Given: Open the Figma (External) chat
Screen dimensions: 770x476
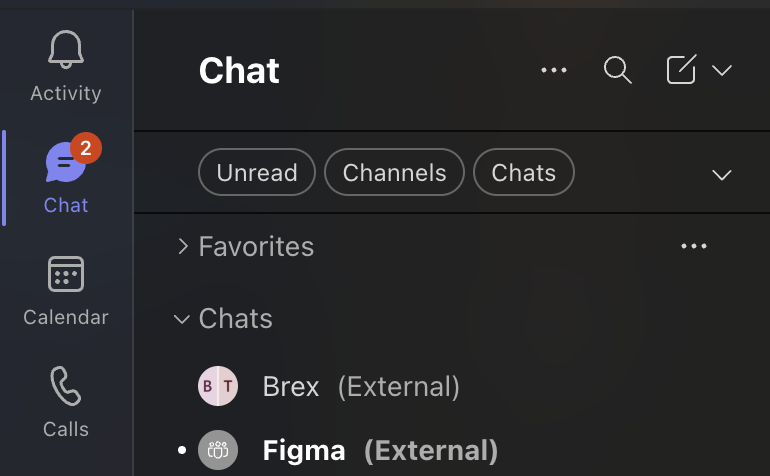Looking at the screenshot, I should point(380,450).
